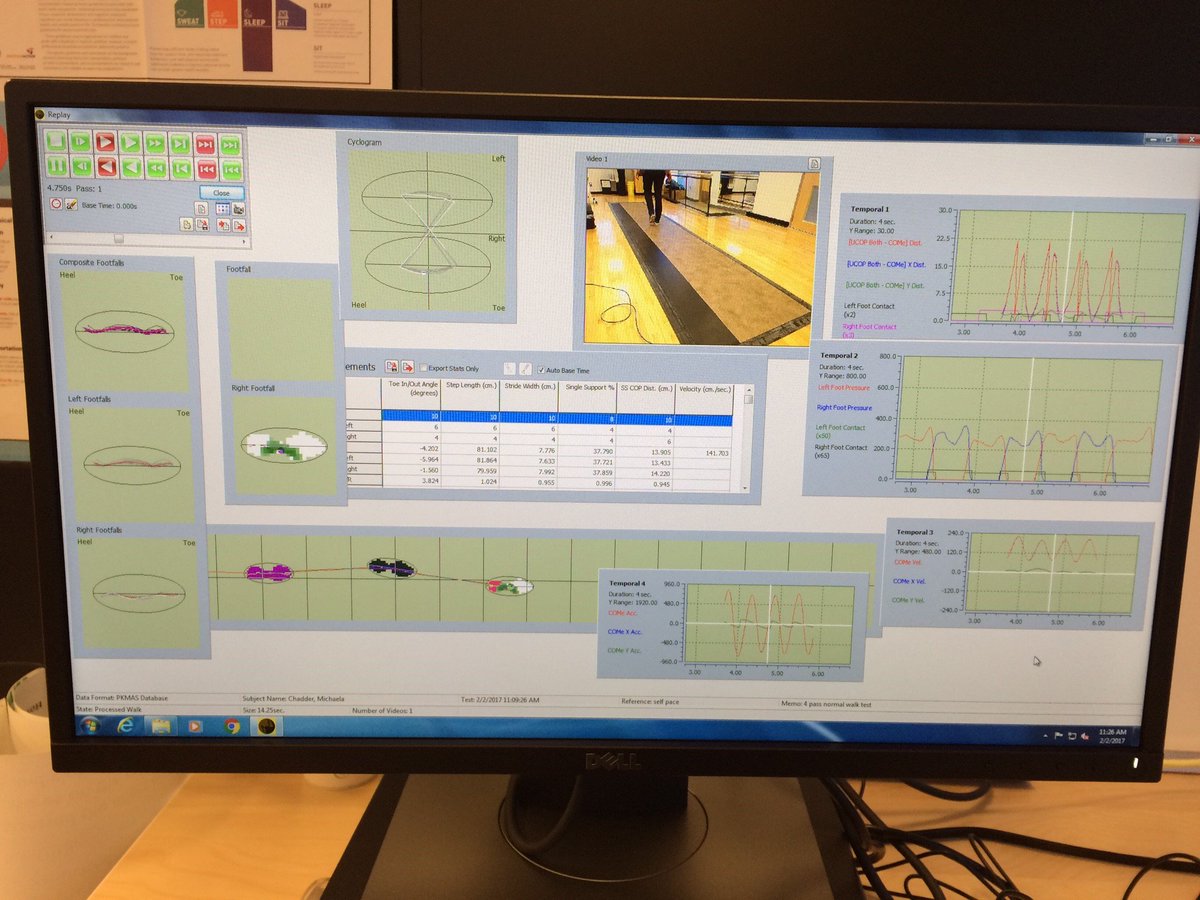Click the save report icon near Measurements
Image resolution: width=1200 pixels, height=900 pixels.
click(391, 368)
